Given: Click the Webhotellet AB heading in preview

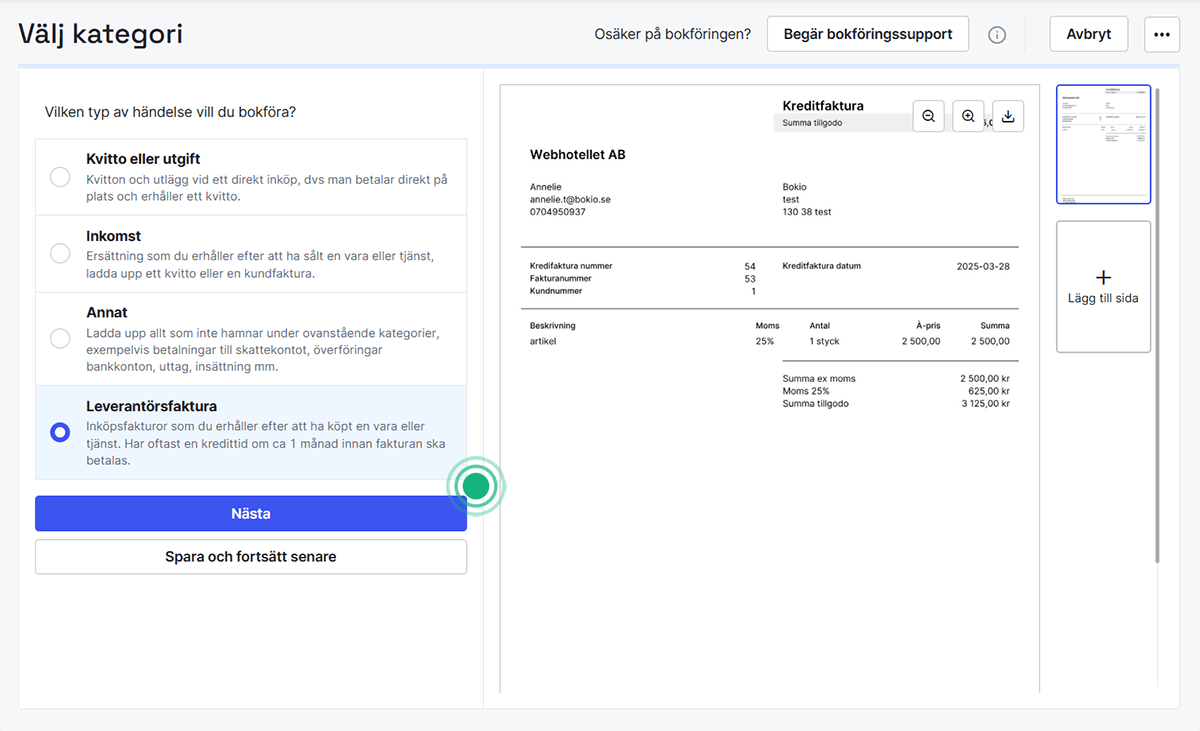Looking at the screenshot, I should pos(578,154).
